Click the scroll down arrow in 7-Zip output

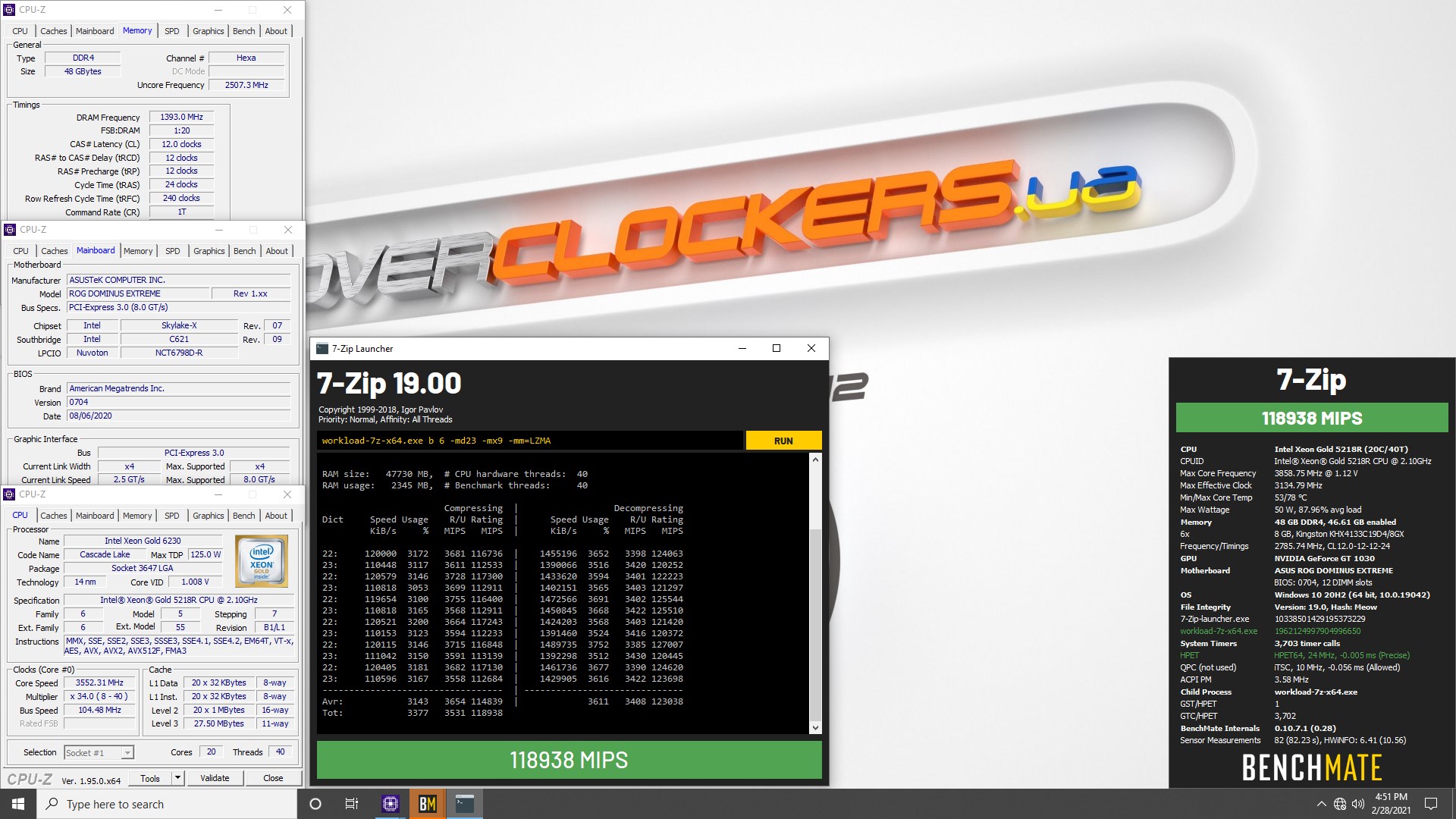click(815, 728)
